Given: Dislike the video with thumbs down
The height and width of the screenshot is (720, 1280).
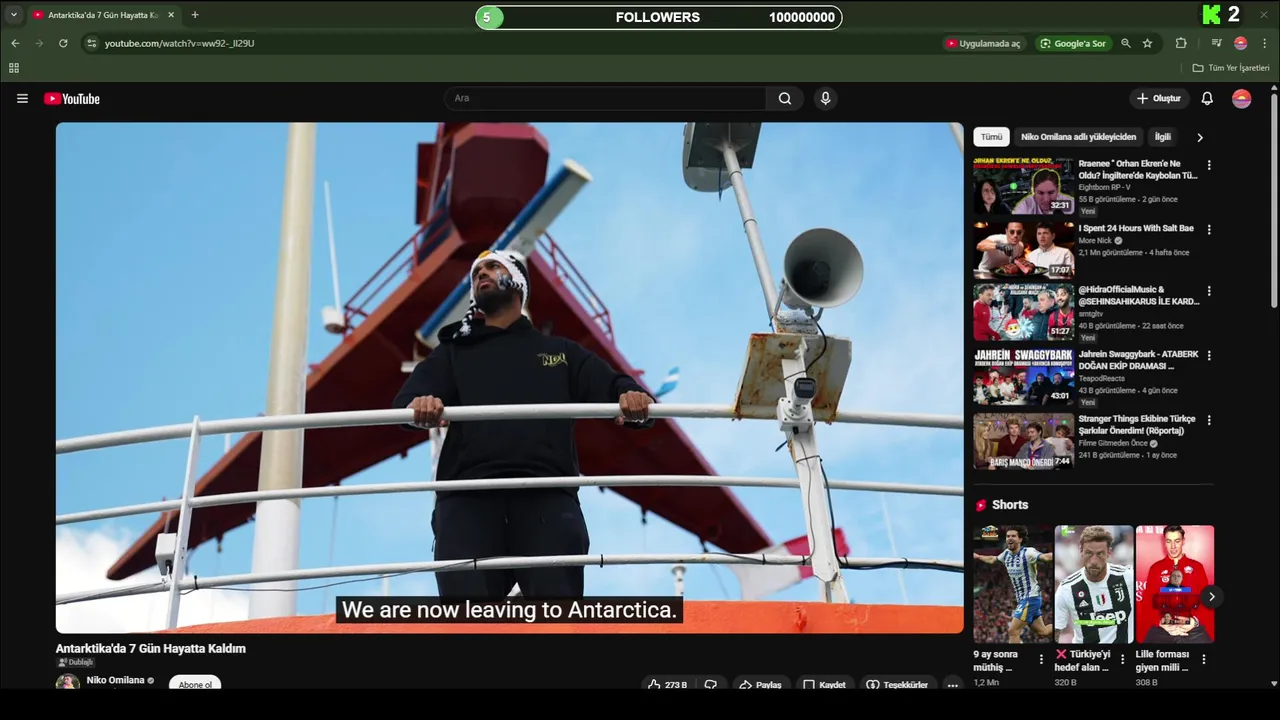Looking at the screenshot, I should point(711,684).
